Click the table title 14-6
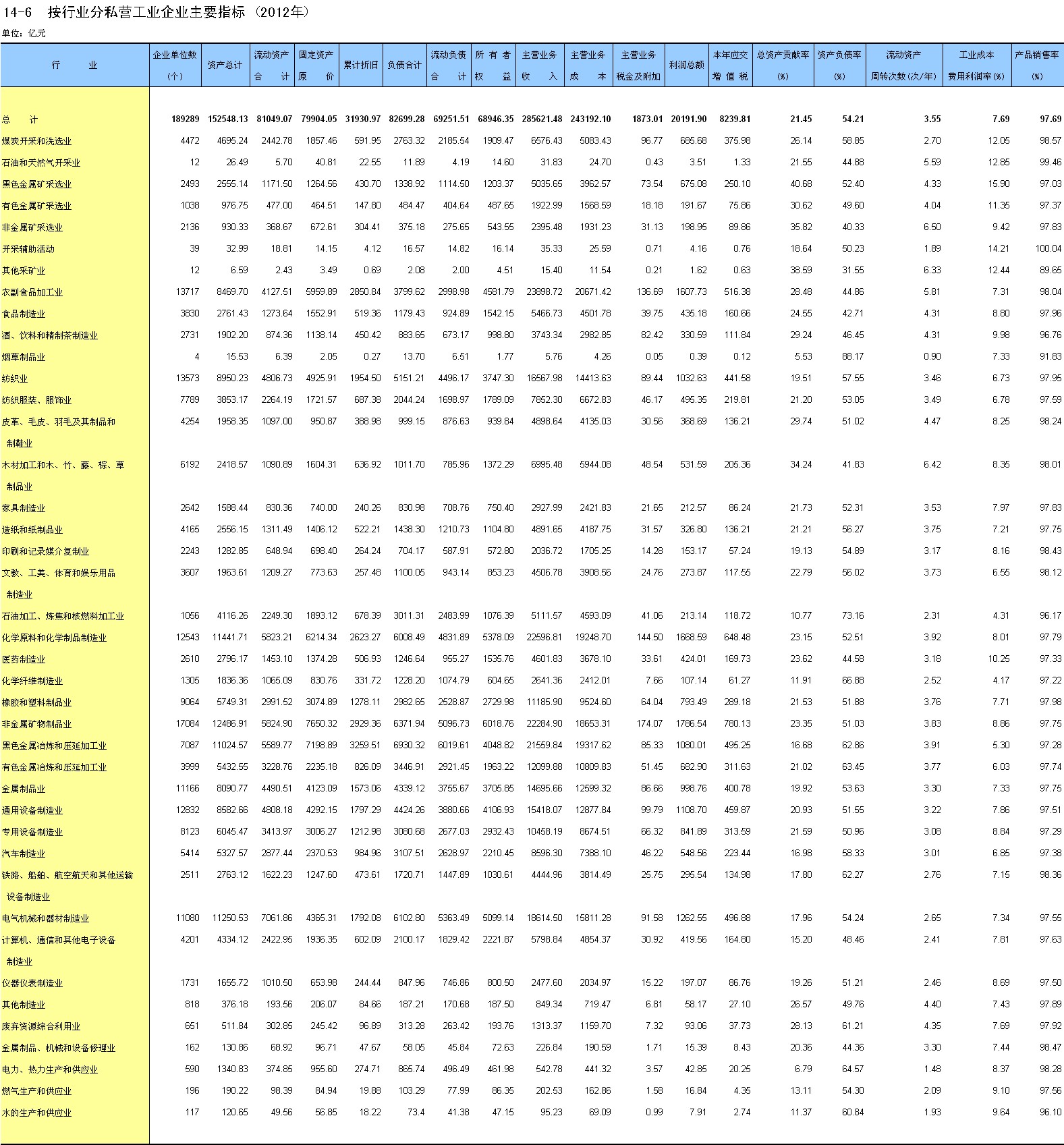The width and height of the screenshot is (1064, 1145). [x=157, y=12]
